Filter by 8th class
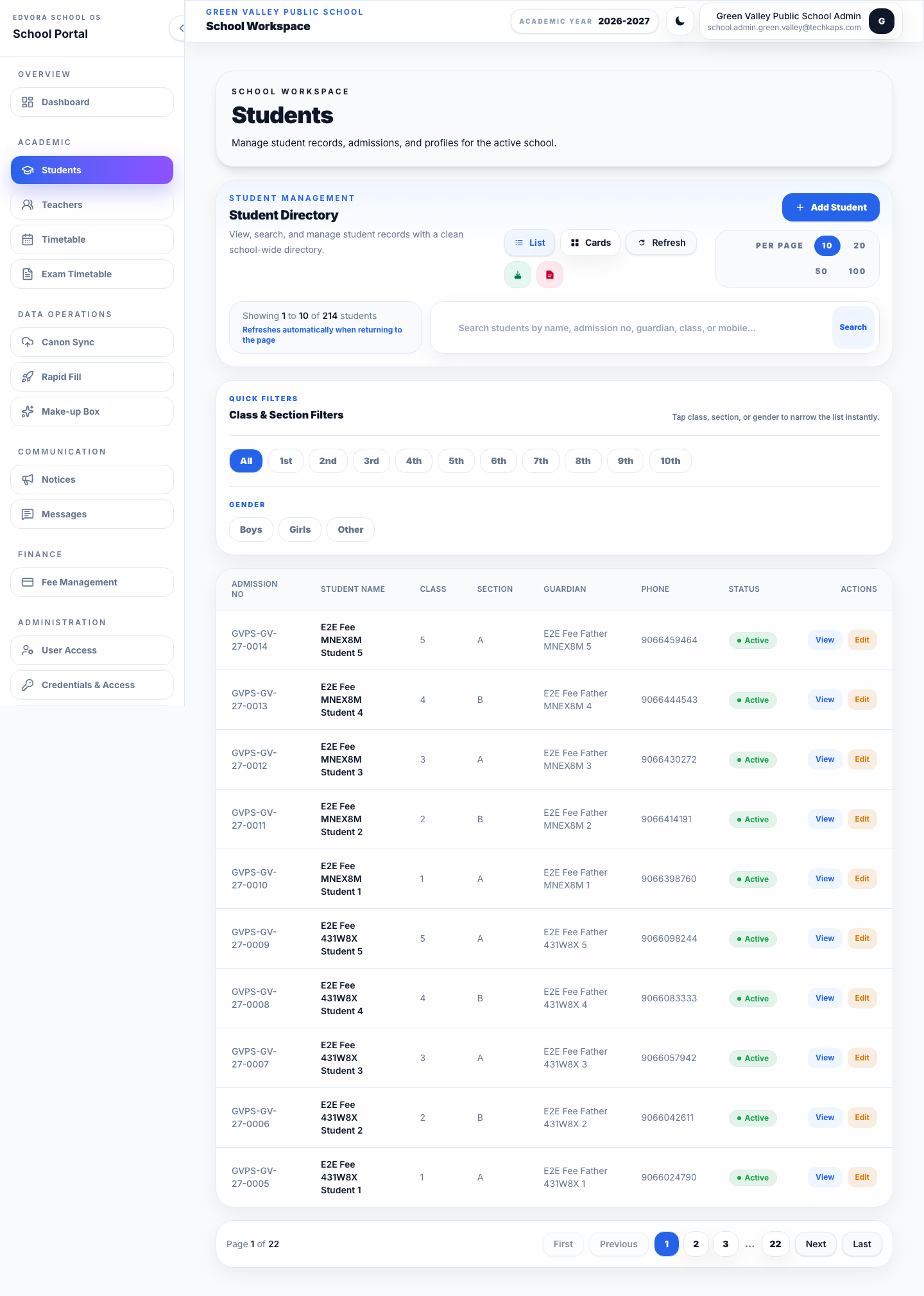 pyautogui.click(x=583, y=461)
